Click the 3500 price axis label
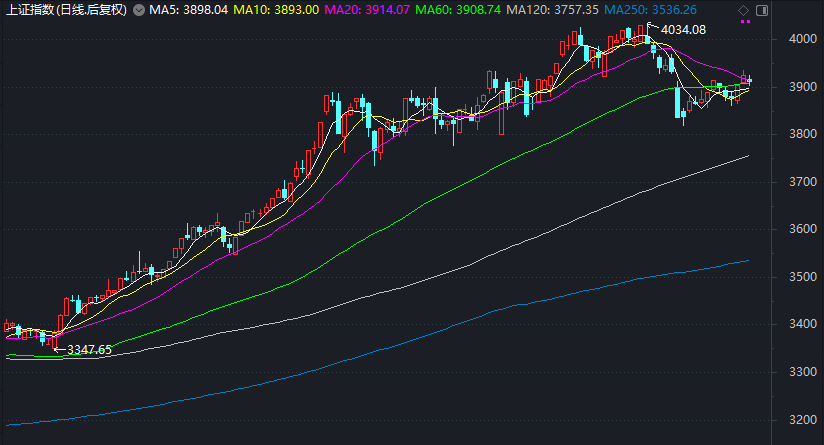The height and width of the screenshot is (445, 824). click(x=802, y=277)
